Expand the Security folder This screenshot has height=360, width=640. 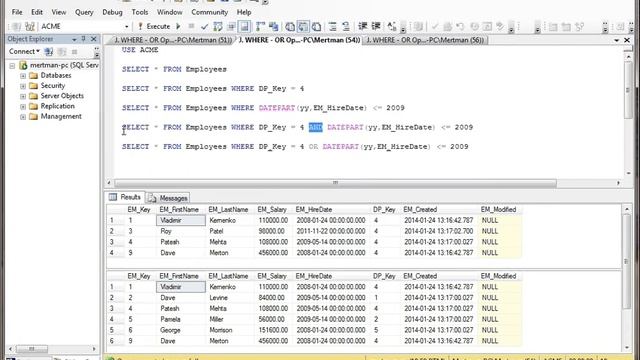point(23,86)
